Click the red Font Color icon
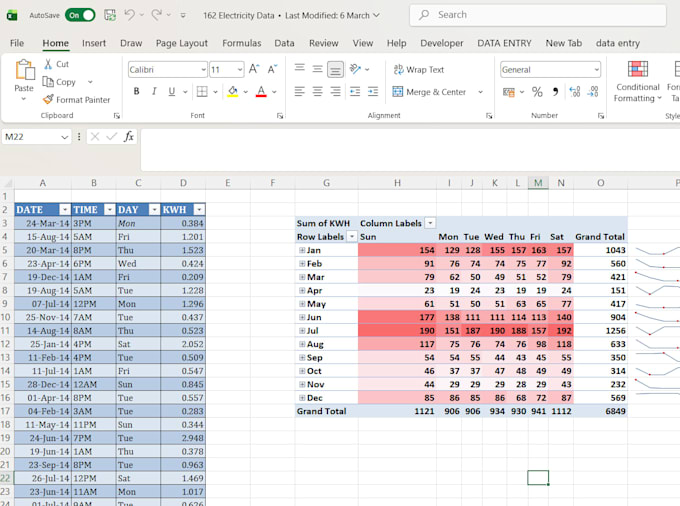Screen dimensions: 680x506 (x=261, y=91)
